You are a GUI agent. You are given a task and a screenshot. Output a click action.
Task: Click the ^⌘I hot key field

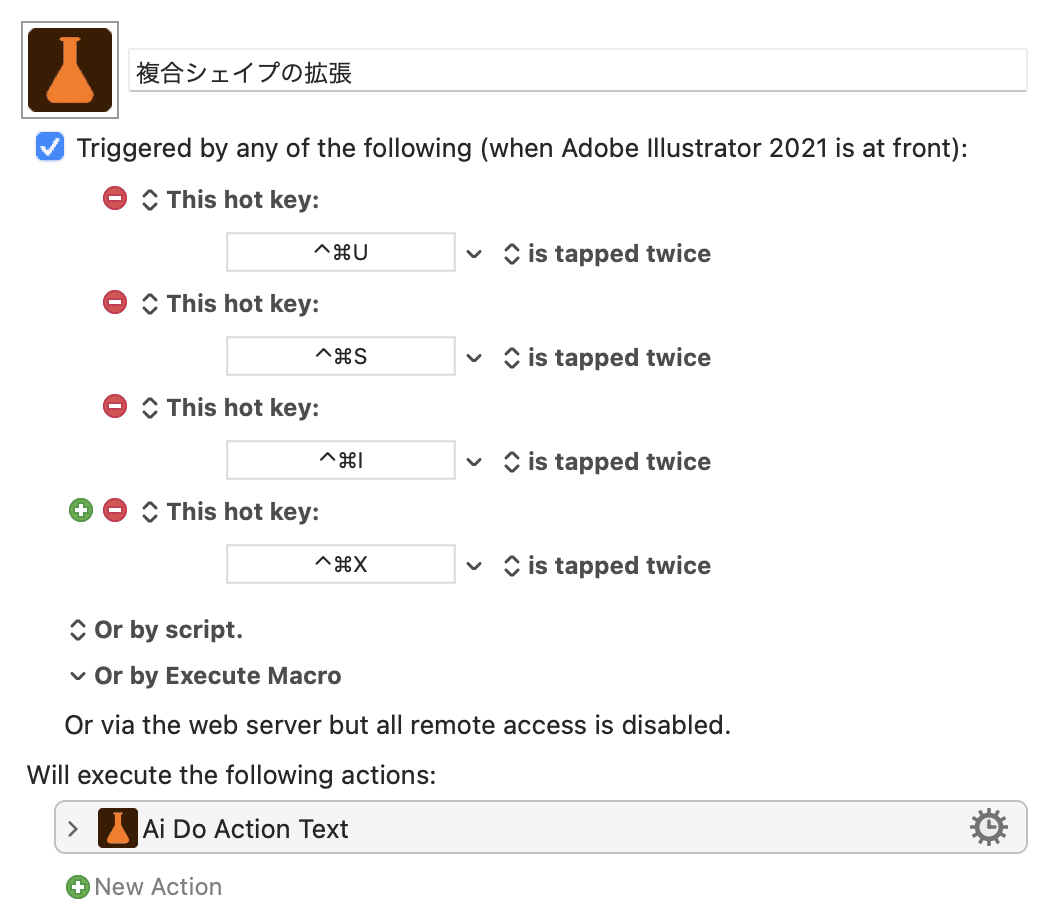coord(341,460)
